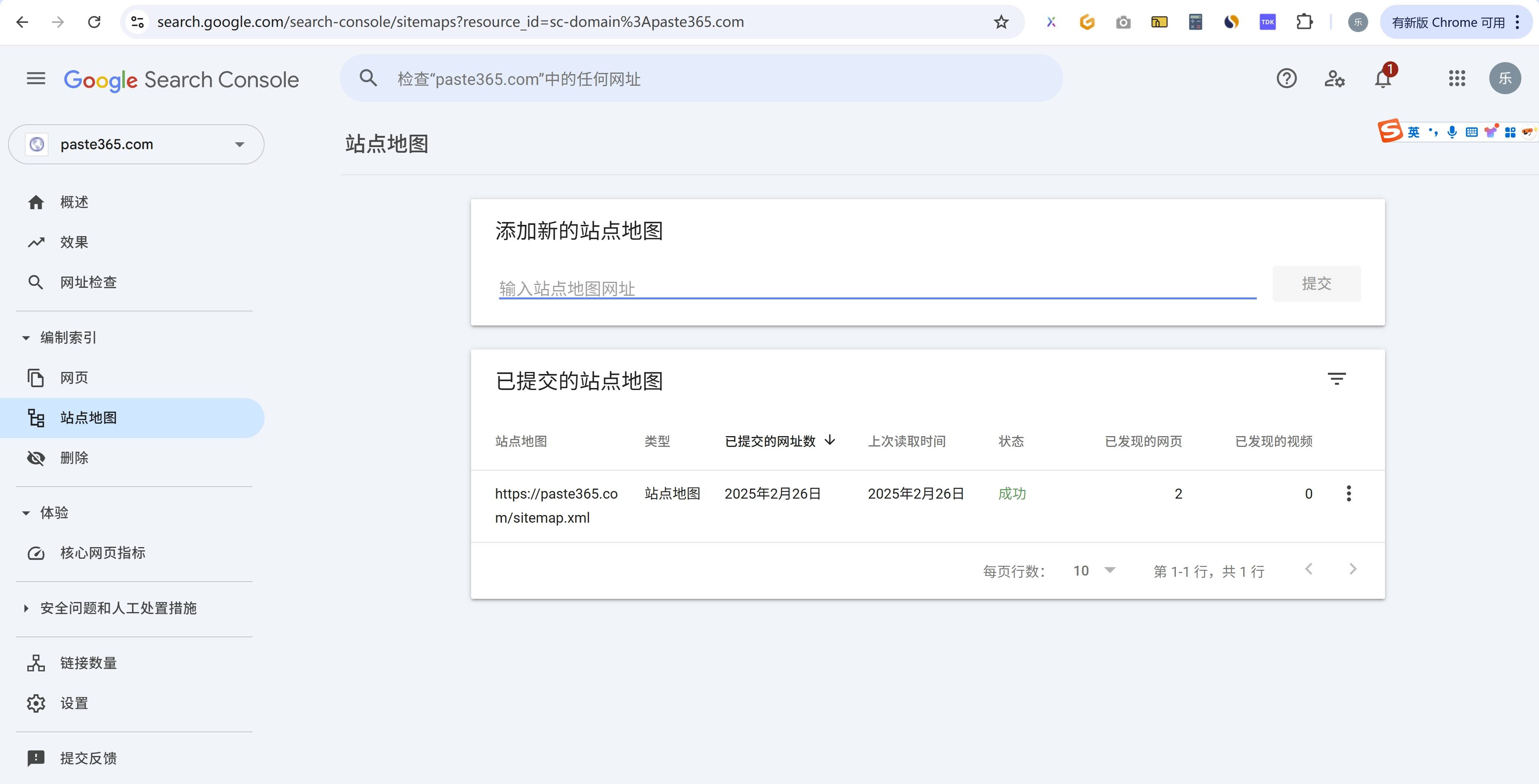Click the browser address bar URL
1539x784 pixels.
pyautogui.click(x=451, y=22)
